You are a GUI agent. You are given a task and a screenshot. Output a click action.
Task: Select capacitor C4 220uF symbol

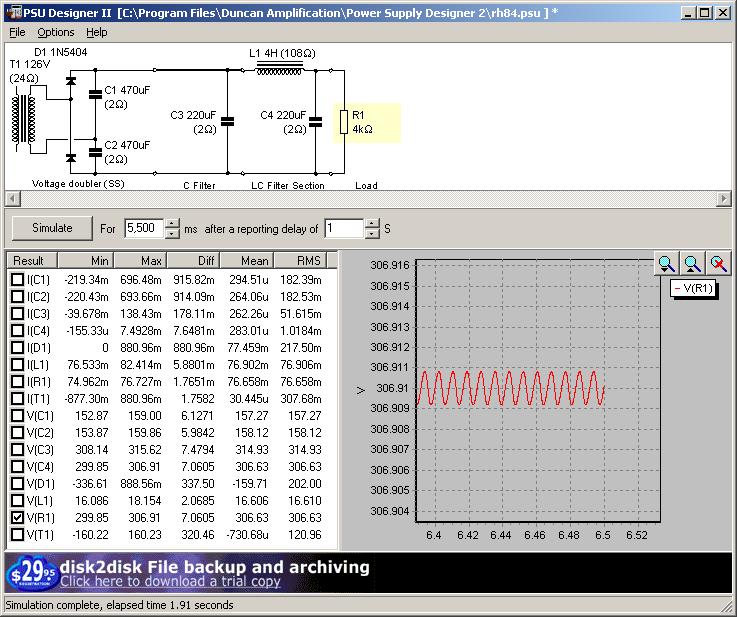click(x=316, y=122)
